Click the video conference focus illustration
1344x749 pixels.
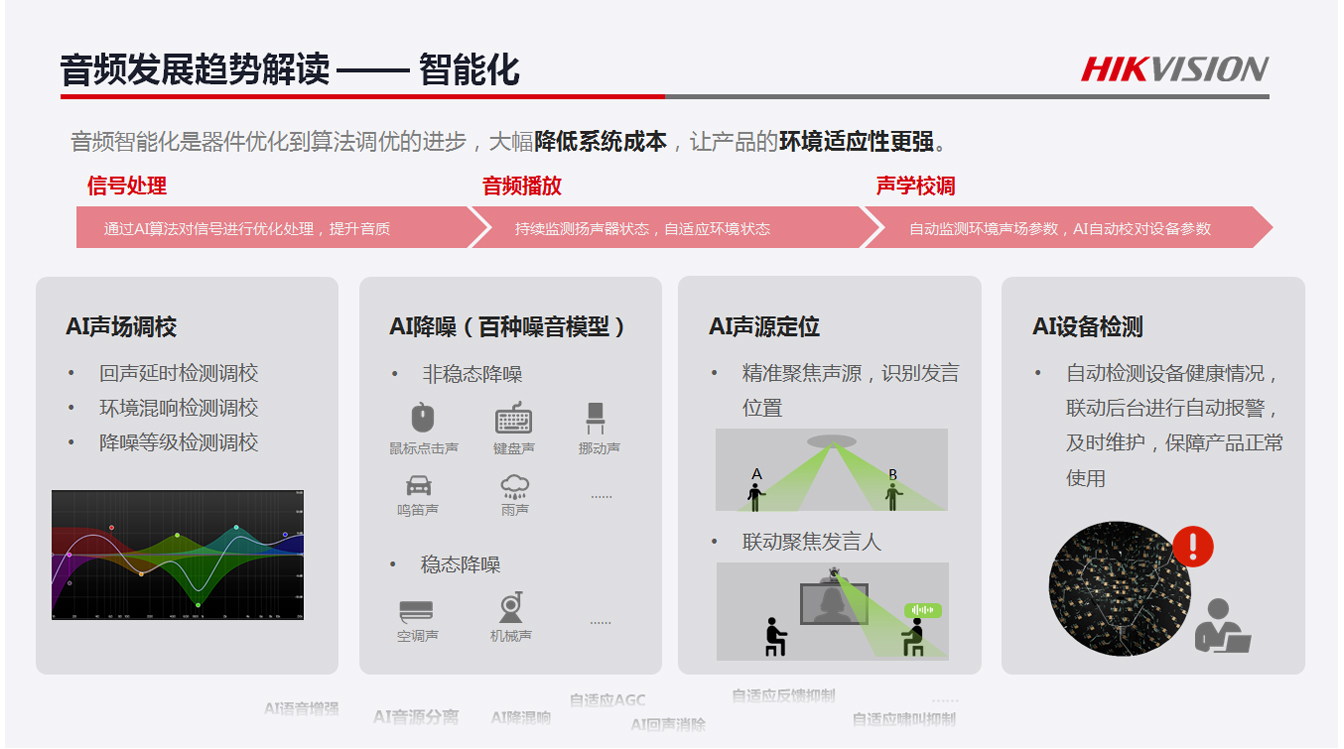832,611
